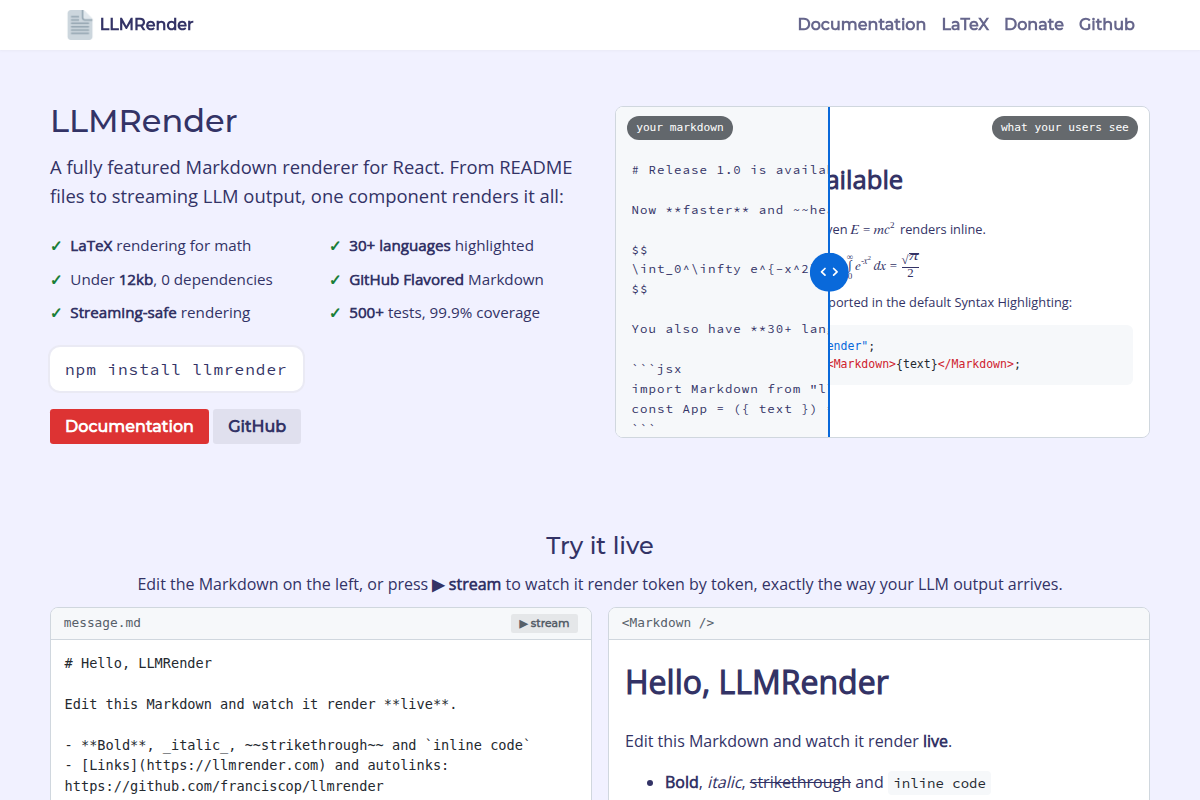Open the LaTeX nav link
The height and width of the screenshot is (800, 1200).
965,25
